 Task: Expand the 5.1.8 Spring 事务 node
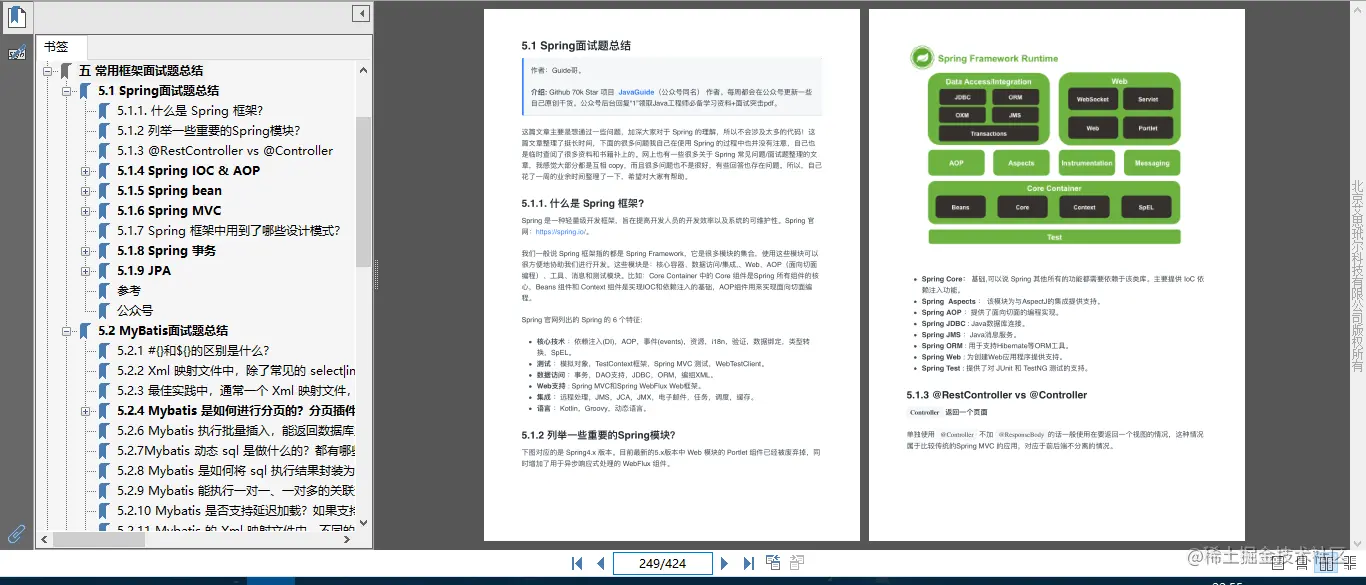click(x=85, y=251)
